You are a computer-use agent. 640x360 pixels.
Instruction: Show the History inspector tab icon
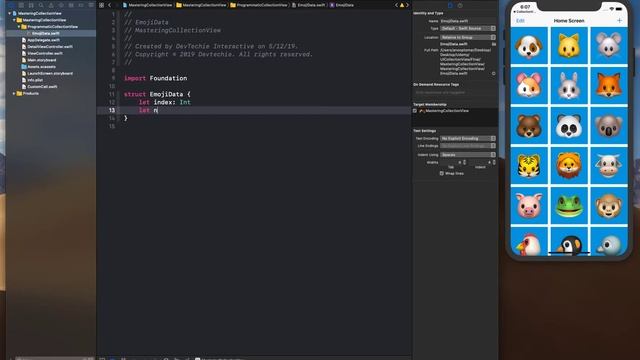[460, 5]
